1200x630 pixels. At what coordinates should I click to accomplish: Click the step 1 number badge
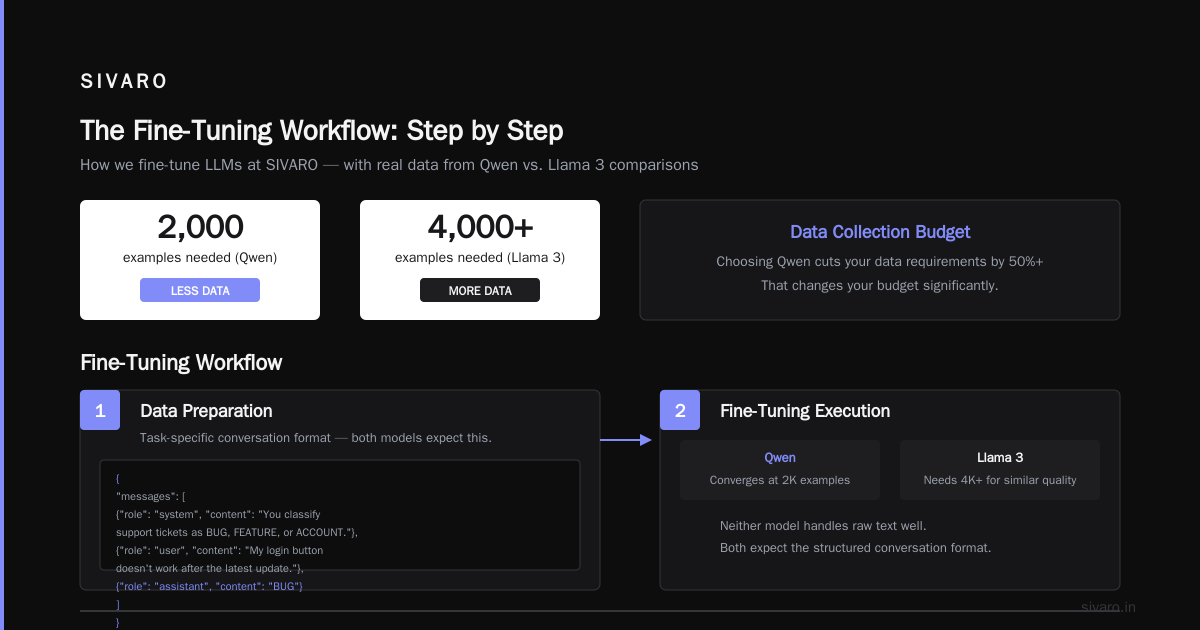(100, 410)
